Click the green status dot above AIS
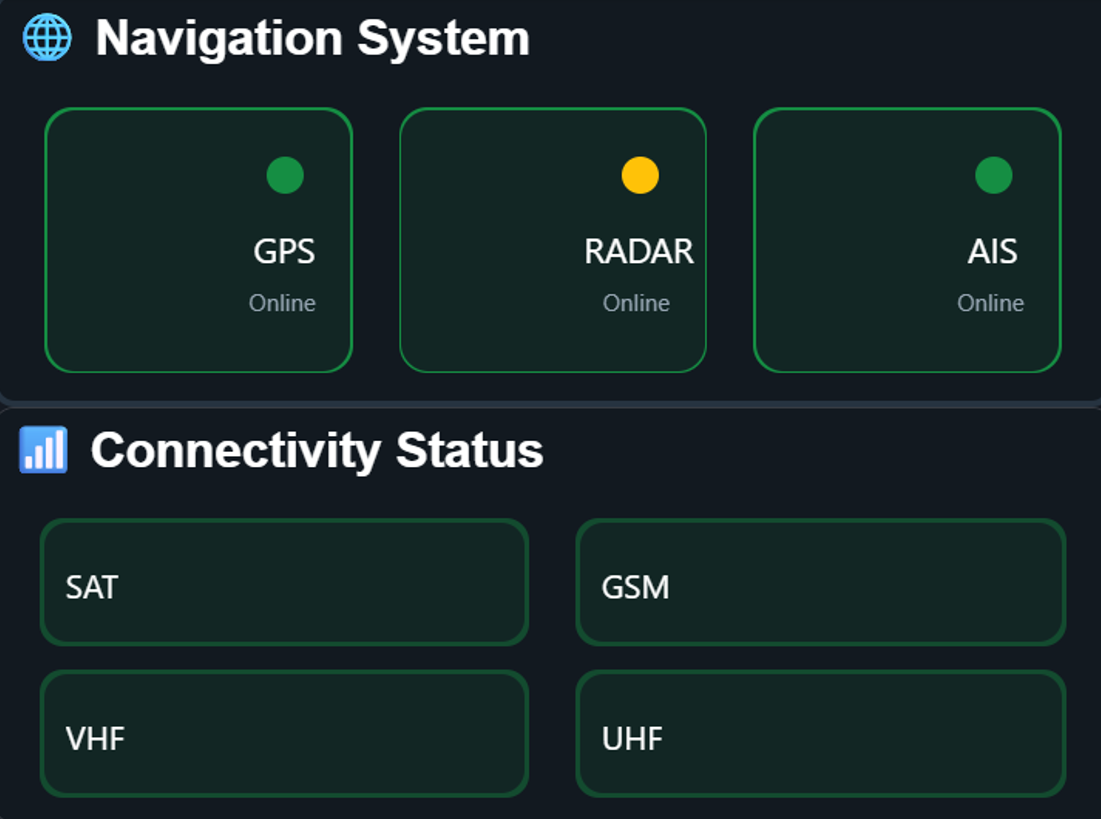1101x819 pixels. [993, 175]
